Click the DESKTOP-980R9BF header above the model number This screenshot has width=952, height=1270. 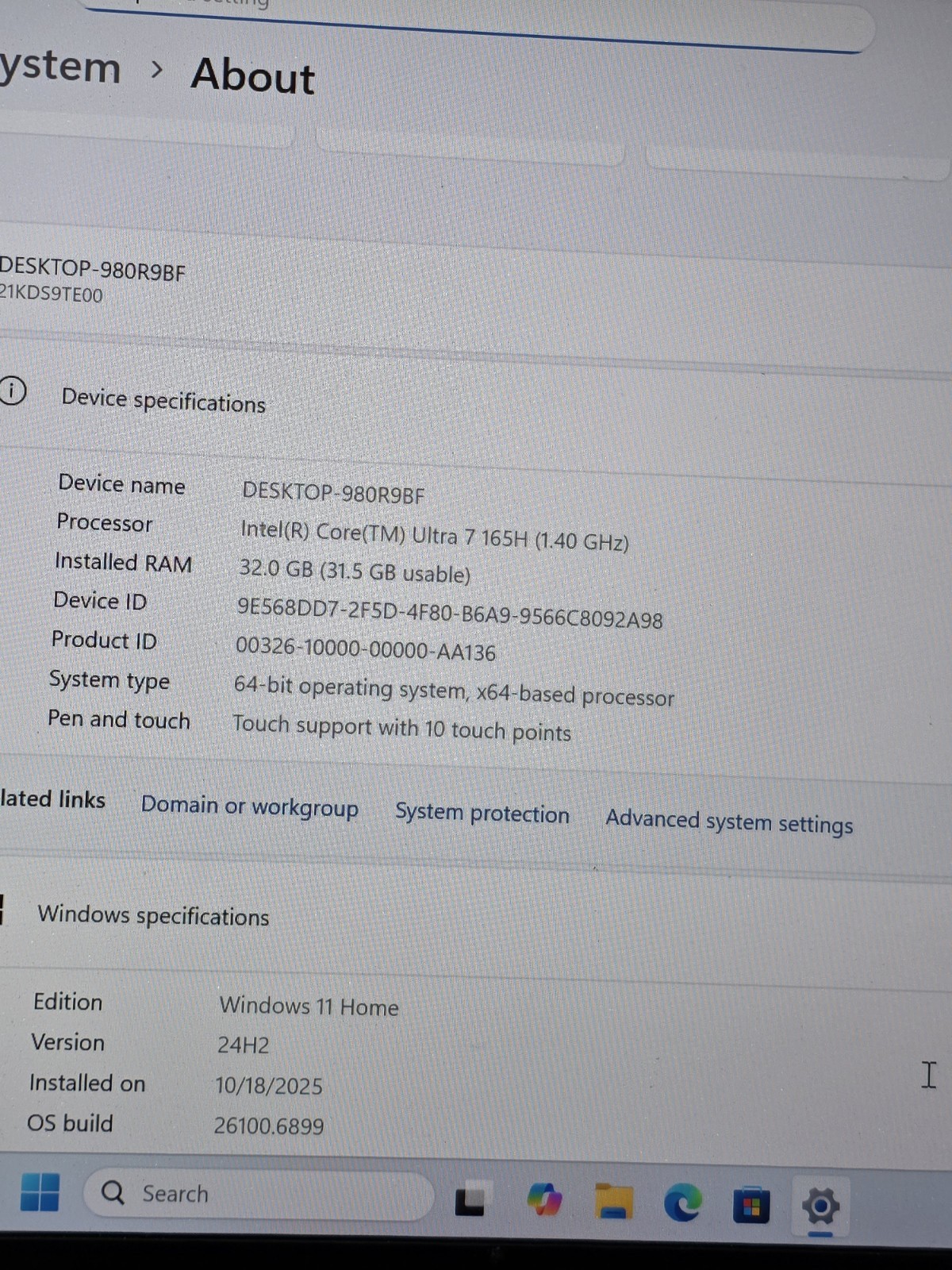[92, 270]
